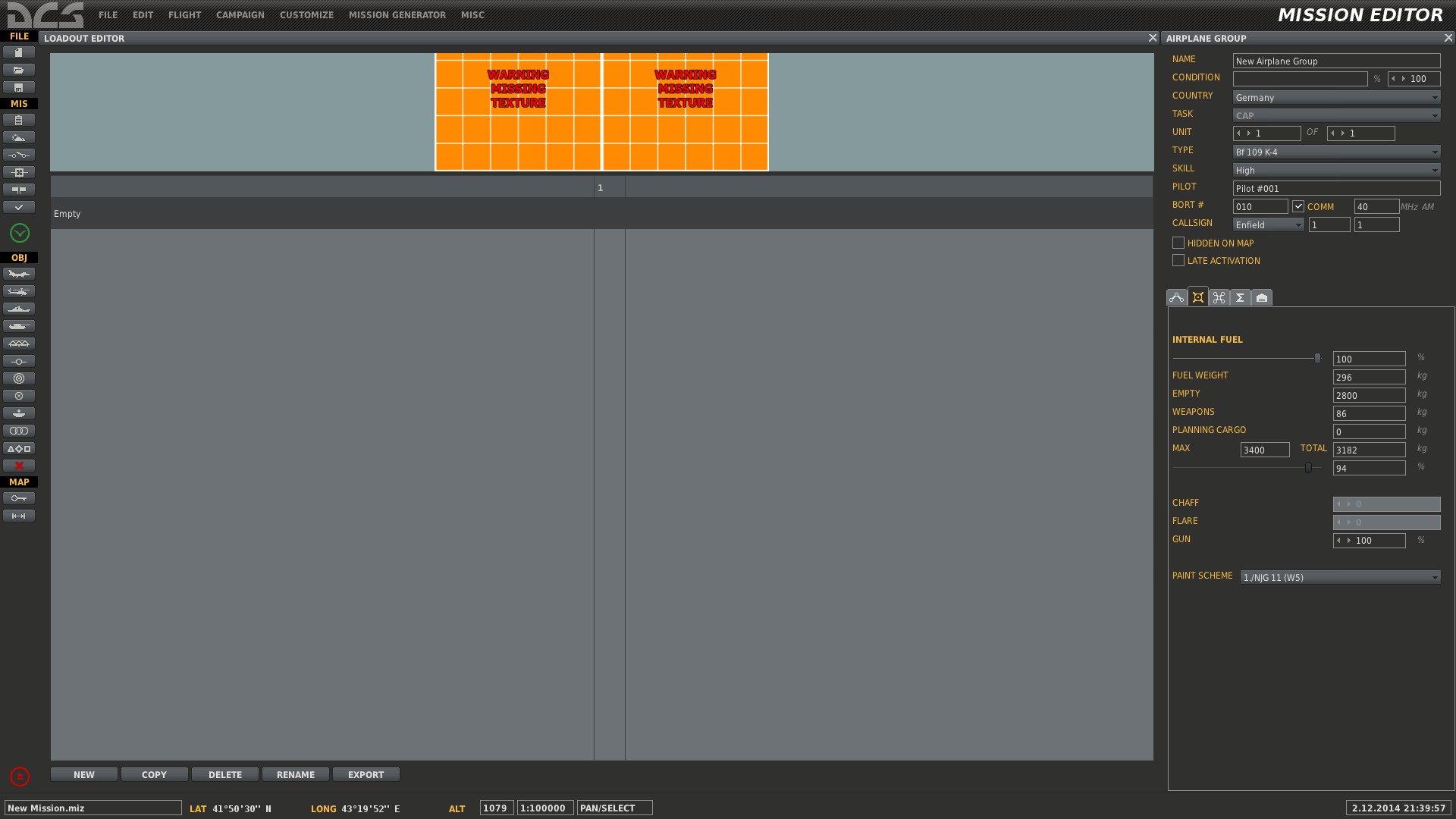Click the total weight percentage slider handle
This screenshot has height=819, width=1456.
pyautogui.click(x=1309, y=467)
